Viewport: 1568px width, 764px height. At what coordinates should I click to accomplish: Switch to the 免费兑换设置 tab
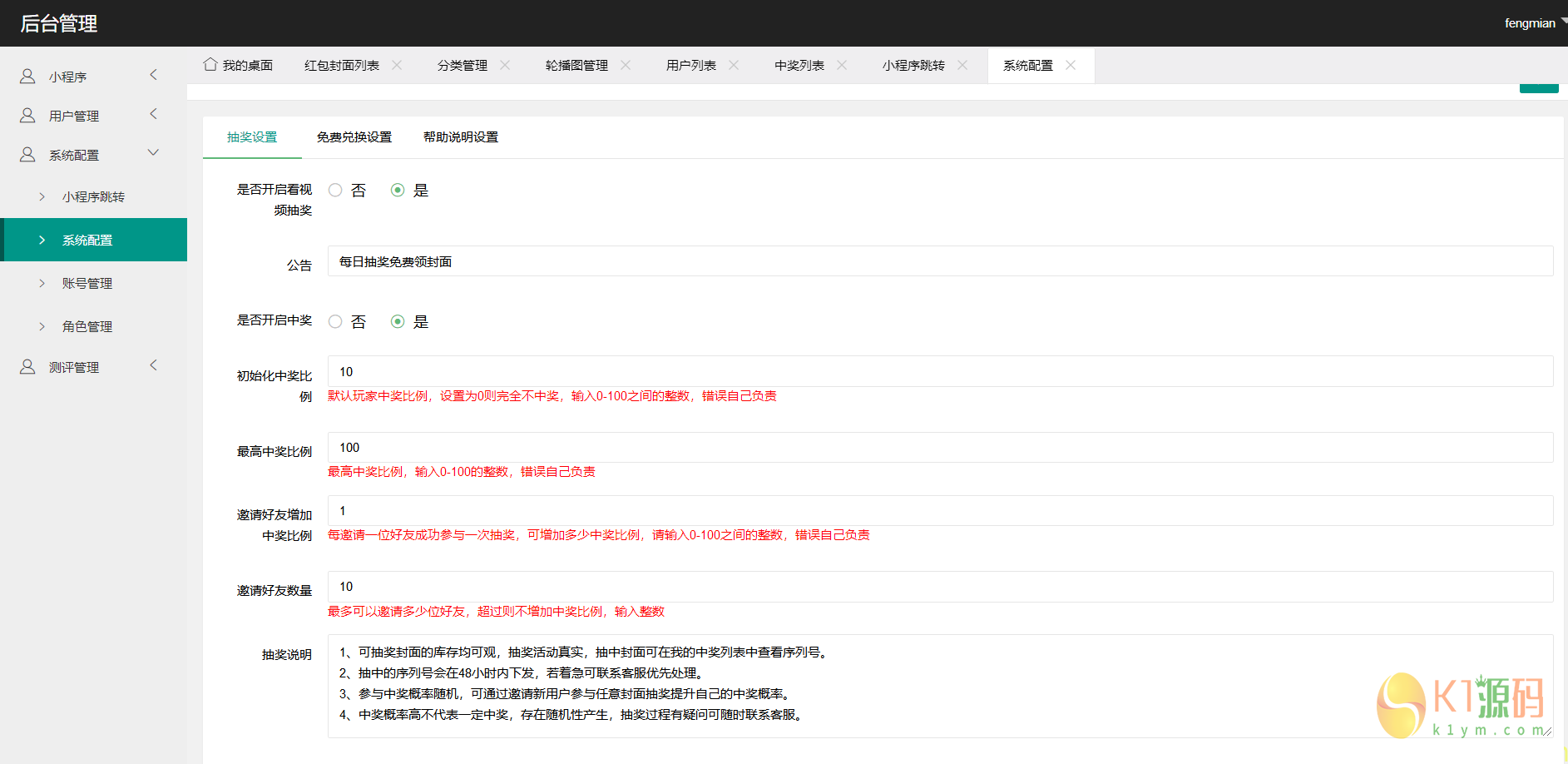pos(354,137)
